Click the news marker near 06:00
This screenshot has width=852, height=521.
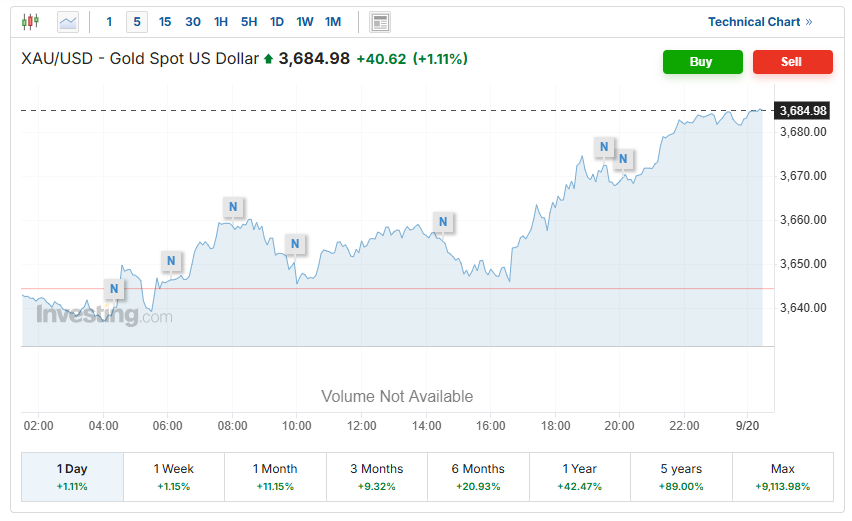click(172, 262)
